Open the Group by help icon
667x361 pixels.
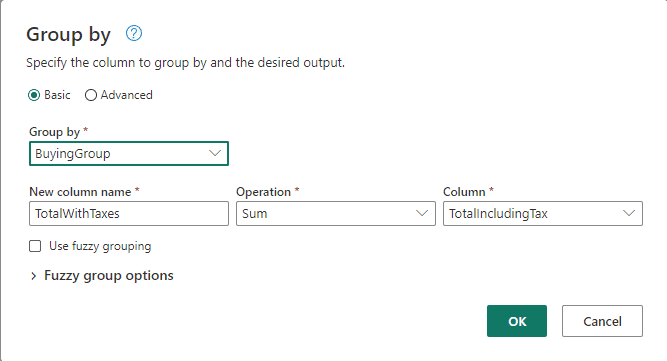(134, 33)
